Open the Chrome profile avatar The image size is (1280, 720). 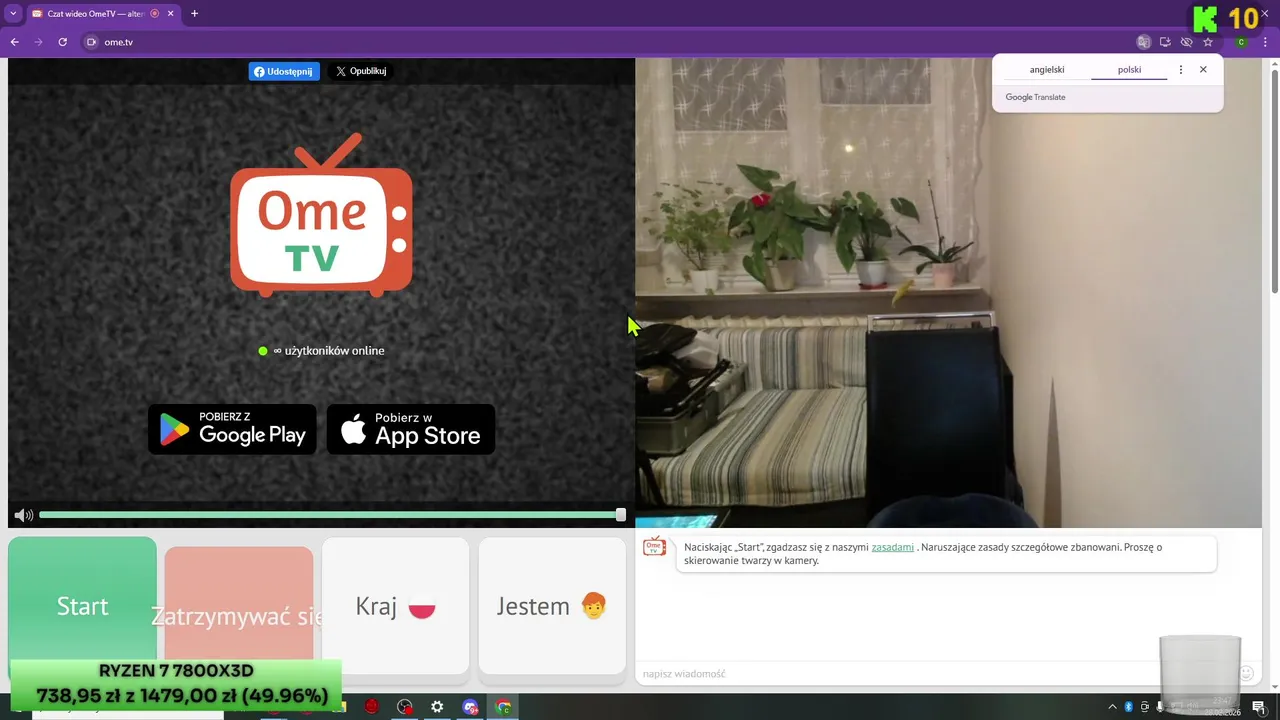1241,42
